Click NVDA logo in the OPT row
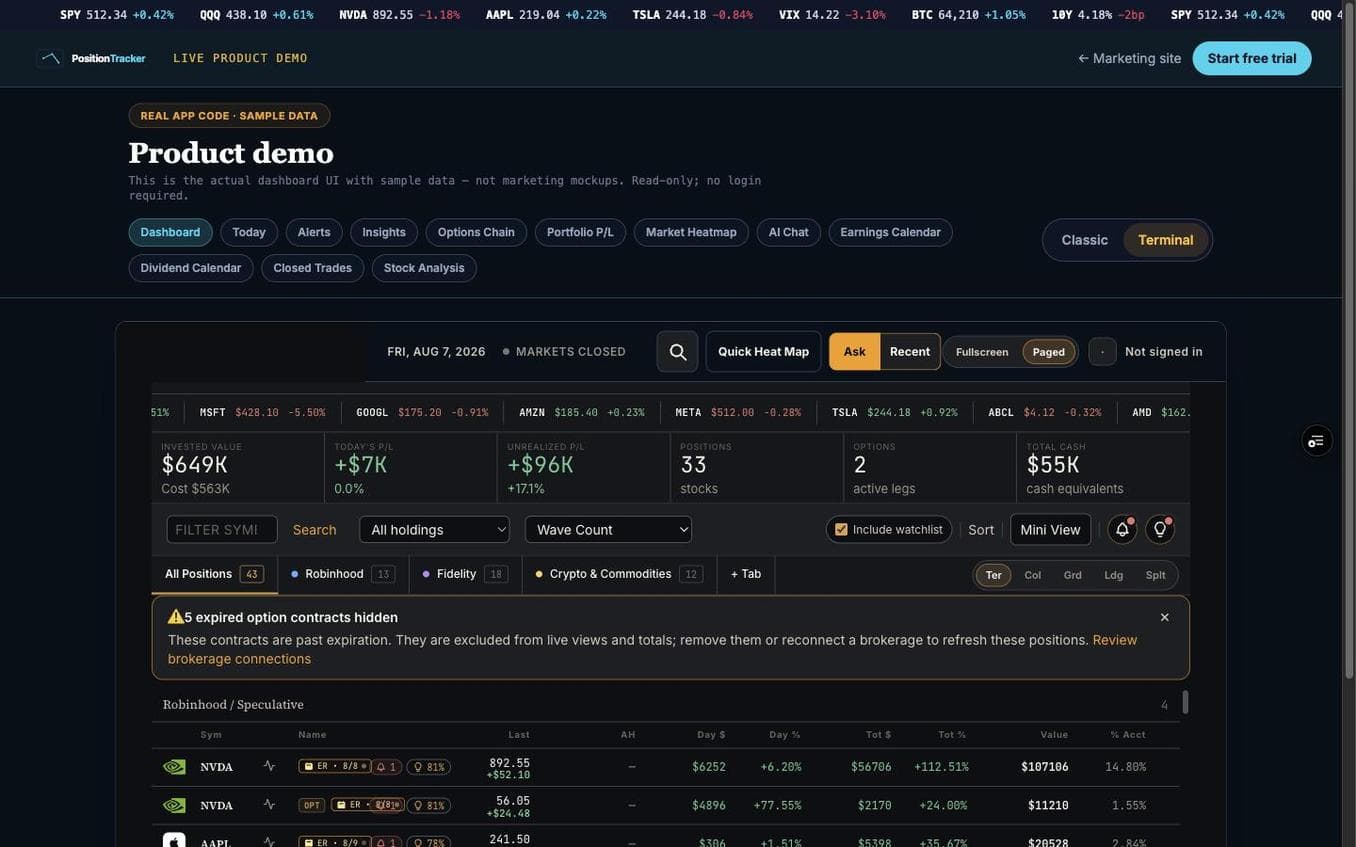This screenshot has width=1356, height=847. tap(174, 805)
